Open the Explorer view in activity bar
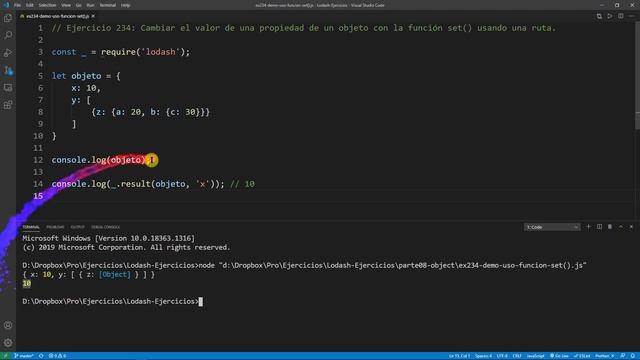This screenshot has height=360, width=640. pos(8,18)
